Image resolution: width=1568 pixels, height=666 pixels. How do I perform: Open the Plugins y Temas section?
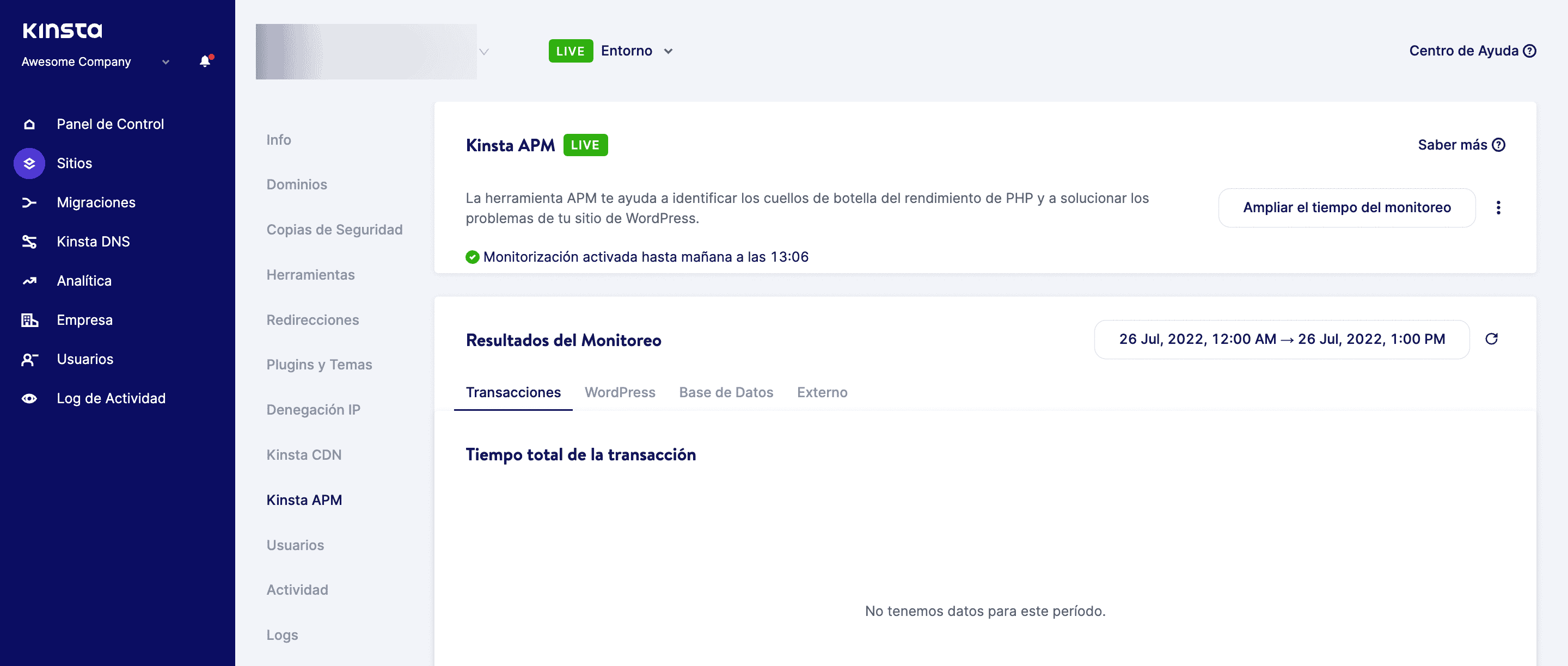tap(319, 365)
